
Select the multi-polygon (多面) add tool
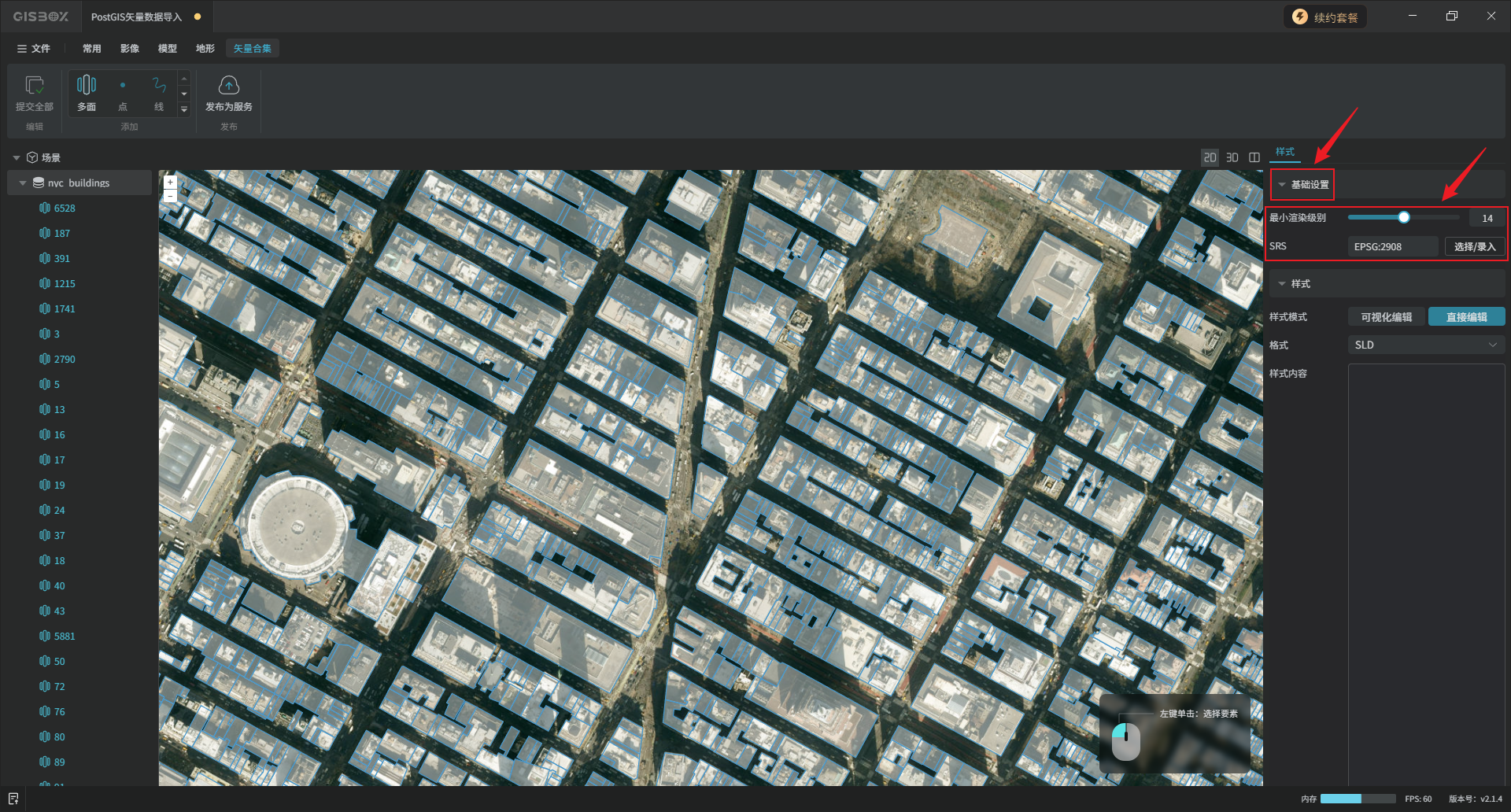click(x=87, y=86)
